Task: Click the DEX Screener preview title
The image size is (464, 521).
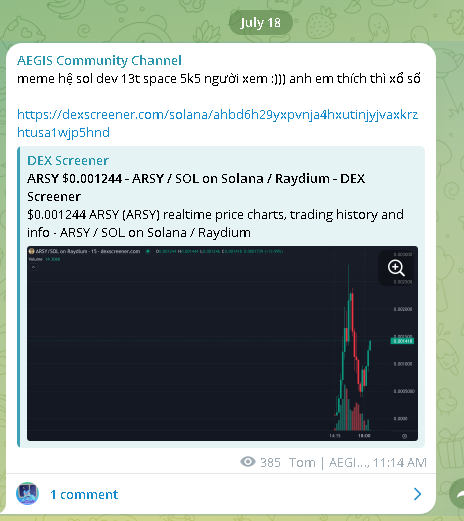Action: pyautogui.click(x=68, y=161)
